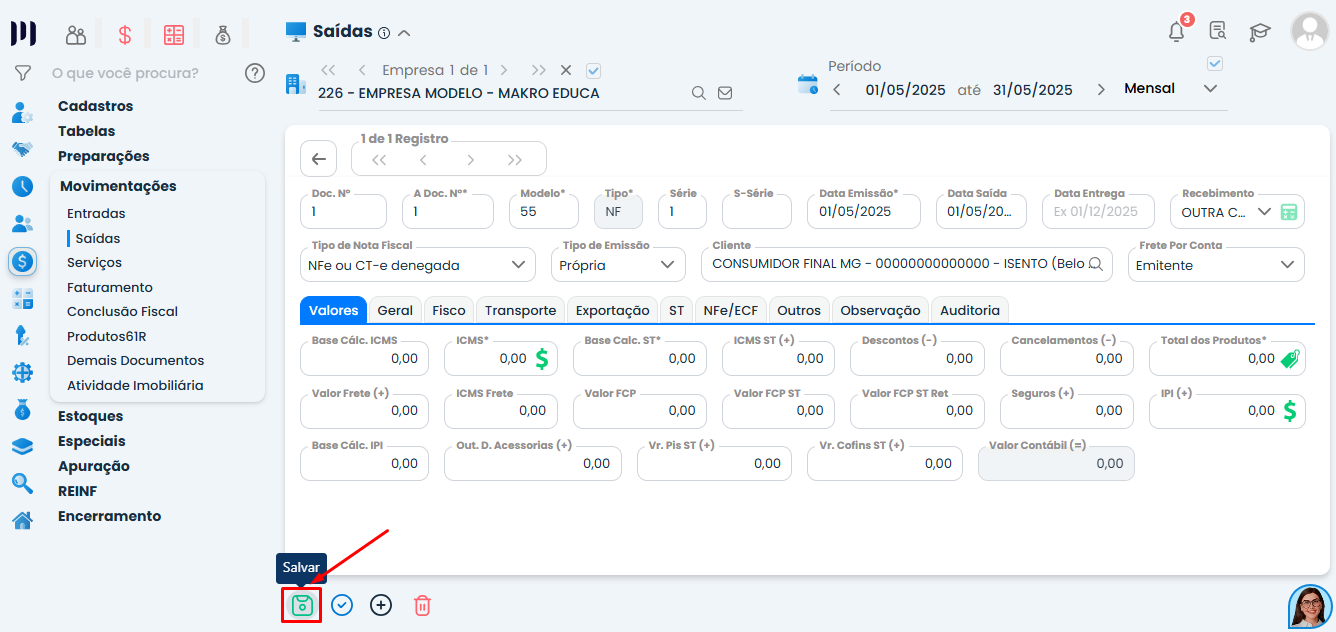
Task: Click the plus circle add record icon
Action: coord(381,605)
